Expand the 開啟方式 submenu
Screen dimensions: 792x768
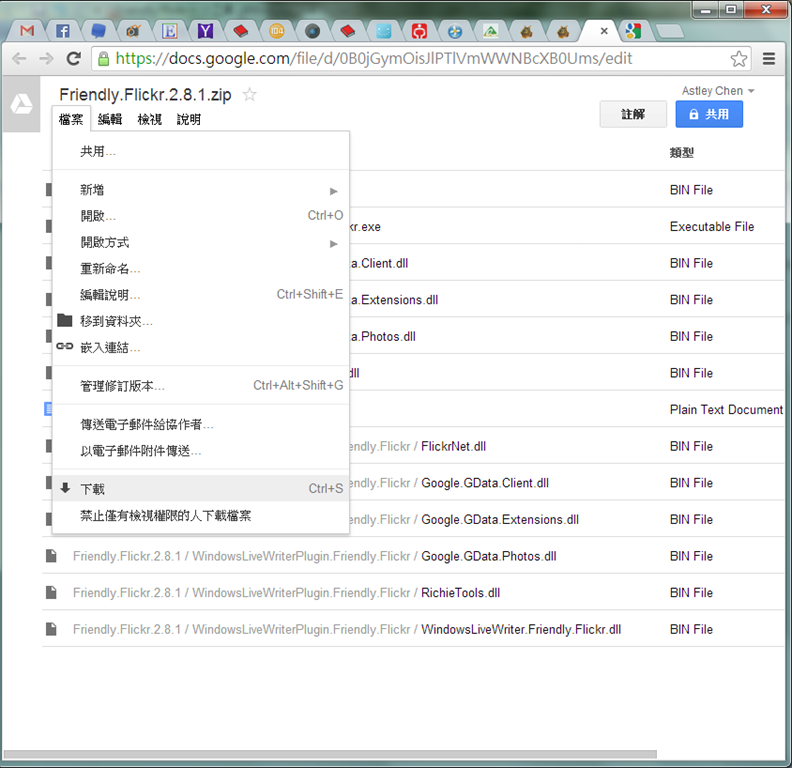pyautogui.click(x=201, y=243)
